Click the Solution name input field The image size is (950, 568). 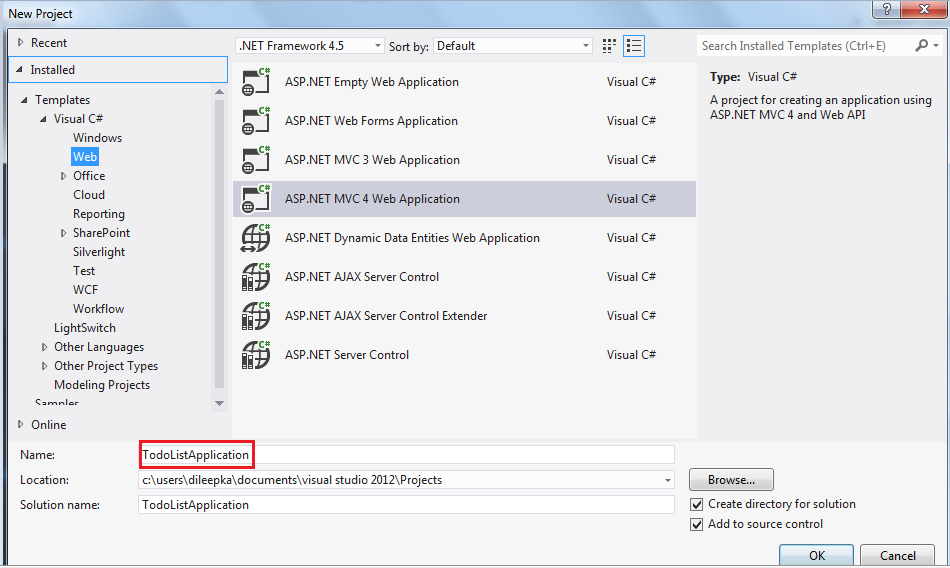click(x=406, y=505)
